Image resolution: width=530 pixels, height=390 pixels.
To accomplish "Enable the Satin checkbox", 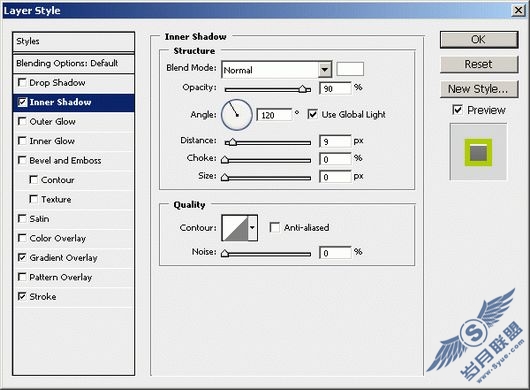I will (22, 219).
